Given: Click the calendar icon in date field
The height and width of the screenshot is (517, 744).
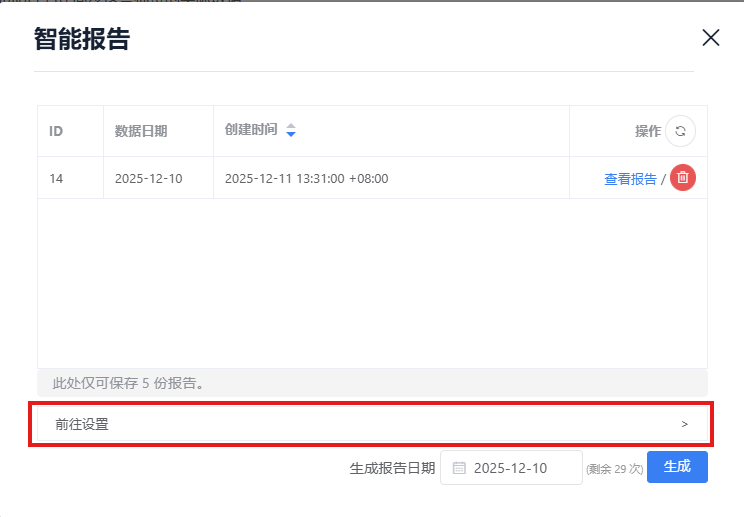Looking at the screenshot, I should coord(459,468).
